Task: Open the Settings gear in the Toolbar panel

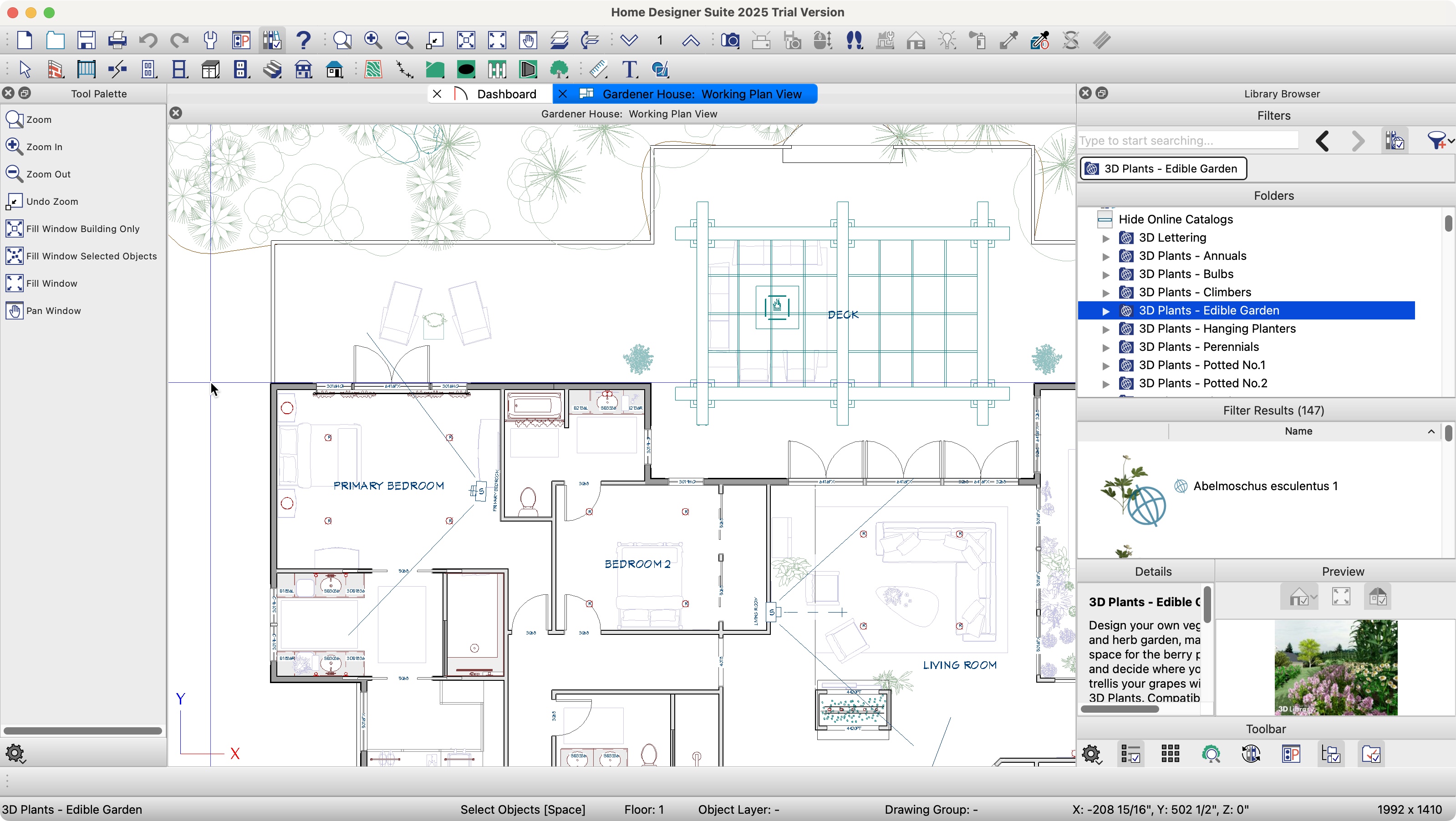Action: (x=1091, y=754)
